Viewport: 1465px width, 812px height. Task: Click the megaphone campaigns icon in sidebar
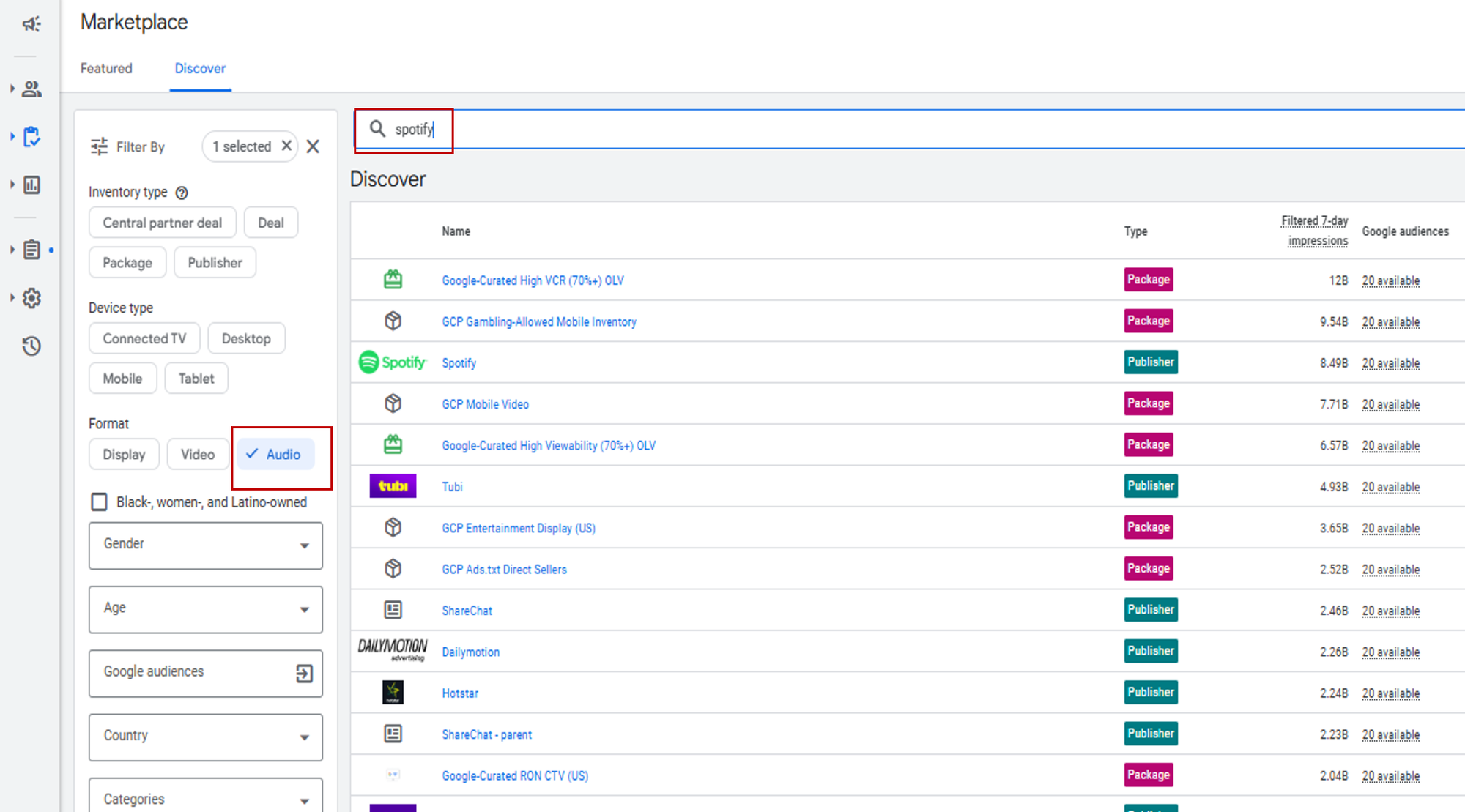pos(31,24)
